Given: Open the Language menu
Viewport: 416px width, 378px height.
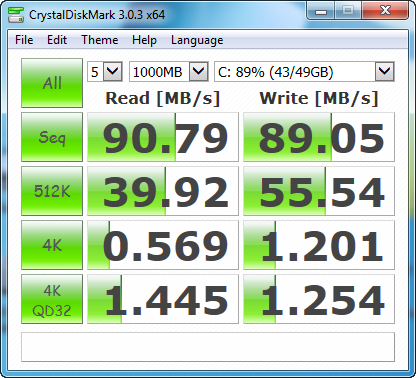Looking at the screenshot, I should [197, 40].
